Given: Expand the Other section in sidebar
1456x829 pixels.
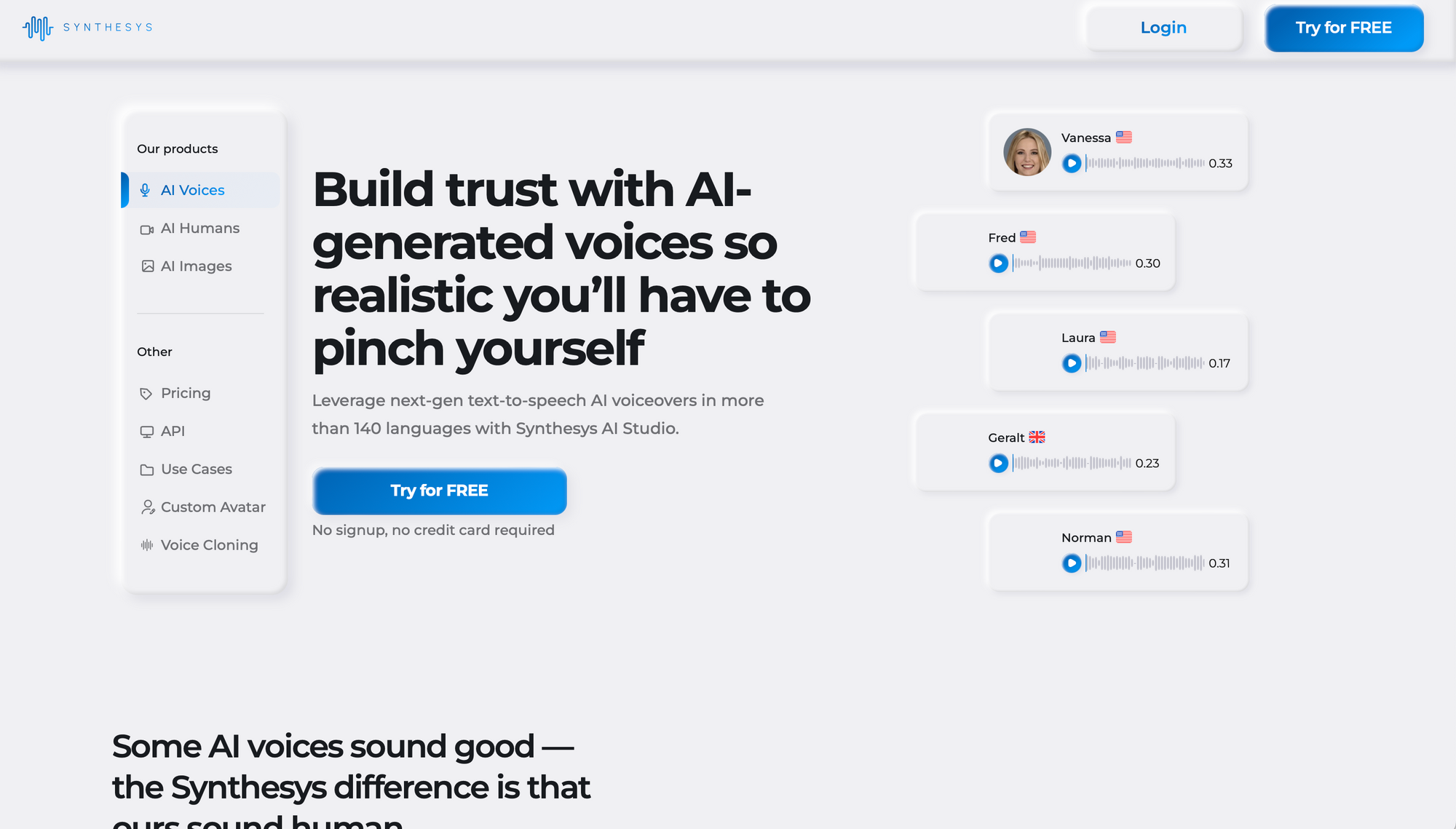Looking at the screenshot, I should [155, 351].
